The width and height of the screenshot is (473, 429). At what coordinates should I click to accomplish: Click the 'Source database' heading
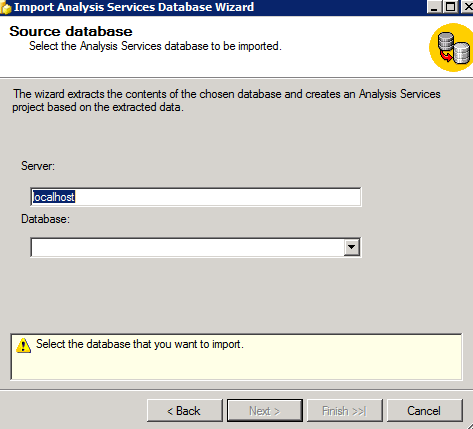click(71, 31)
